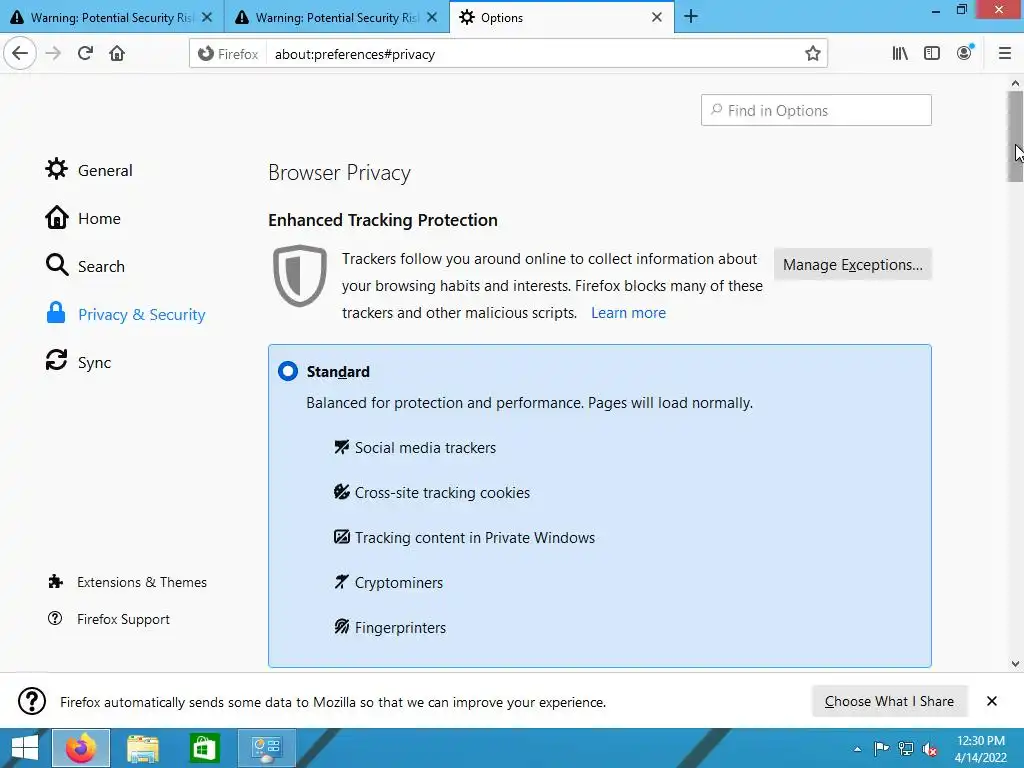This screenshot has height=768, width=1024.
Task: Click the Cryptominers icon
Action: [x=342, y=582]
